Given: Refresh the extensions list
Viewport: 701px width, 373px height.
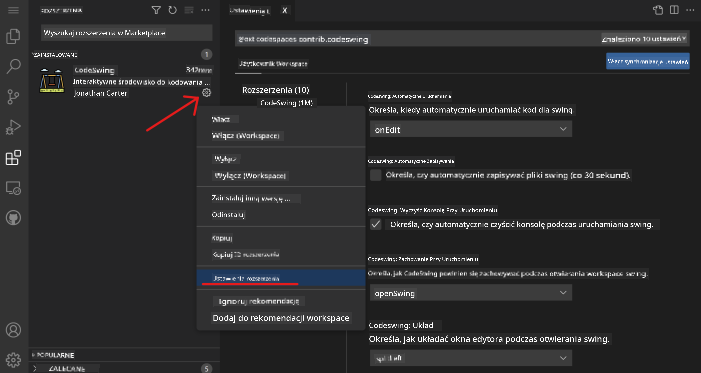Looking at the screenshot, I should point(172,10).
